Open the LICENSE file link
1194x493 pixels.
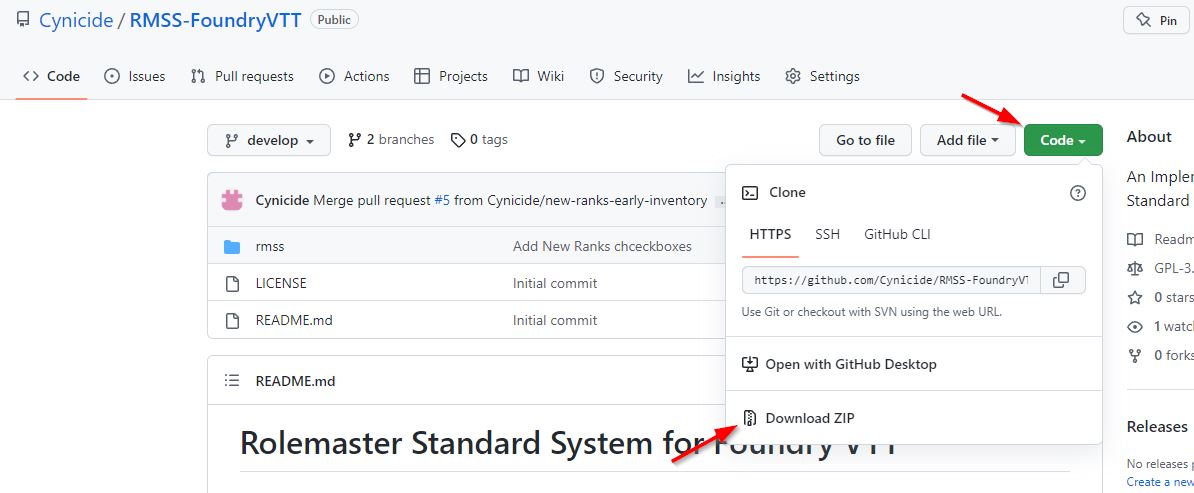[281, 283]
